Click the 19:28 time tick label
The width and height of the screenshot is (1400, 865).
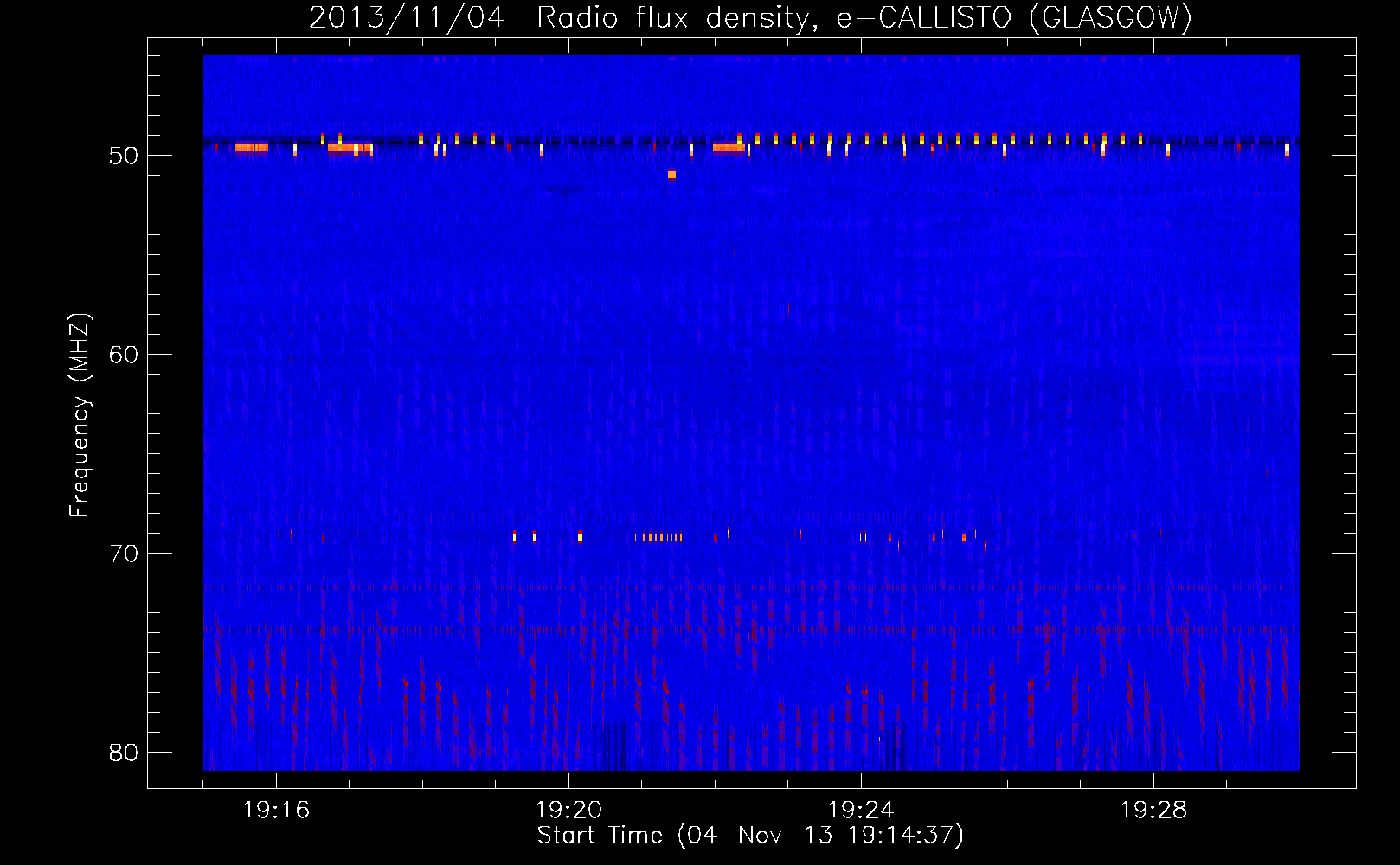(1153, 811)
